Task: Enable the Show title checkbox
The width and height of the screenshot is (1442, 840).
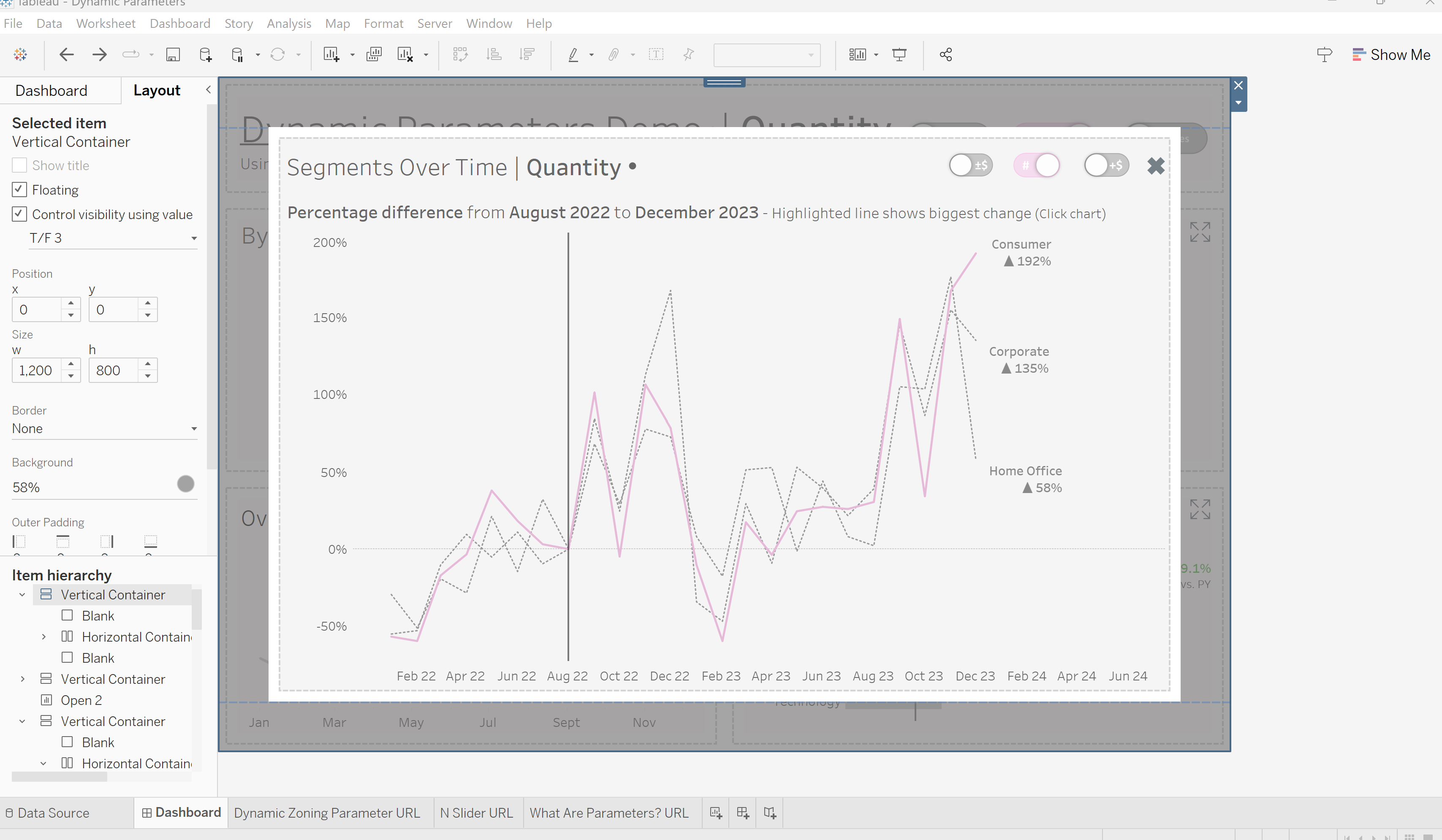Action: coord(19,165)
